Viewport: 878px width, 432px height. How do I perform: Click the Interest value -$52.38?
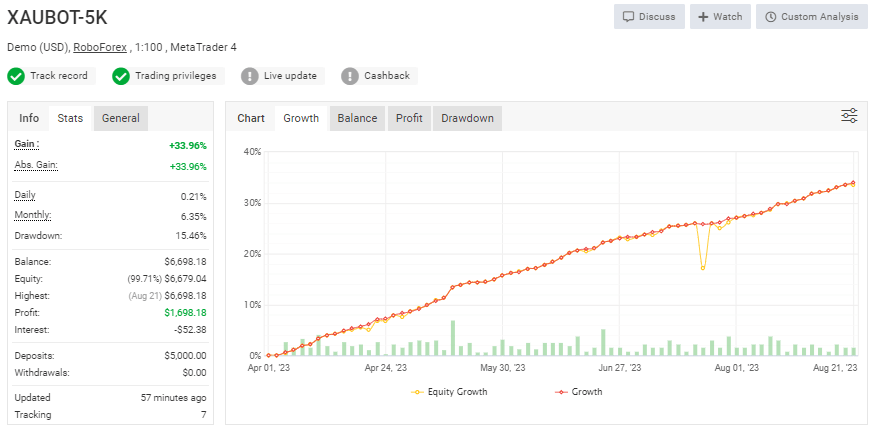point(190,329)
